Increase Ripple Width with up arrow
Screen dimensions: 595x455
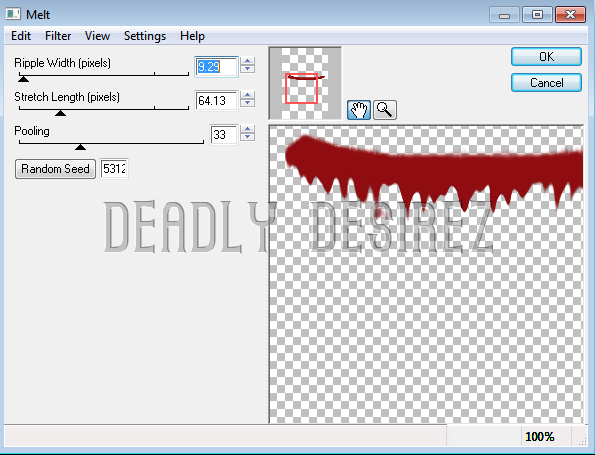pyautogui.click(x=247, y=61)
